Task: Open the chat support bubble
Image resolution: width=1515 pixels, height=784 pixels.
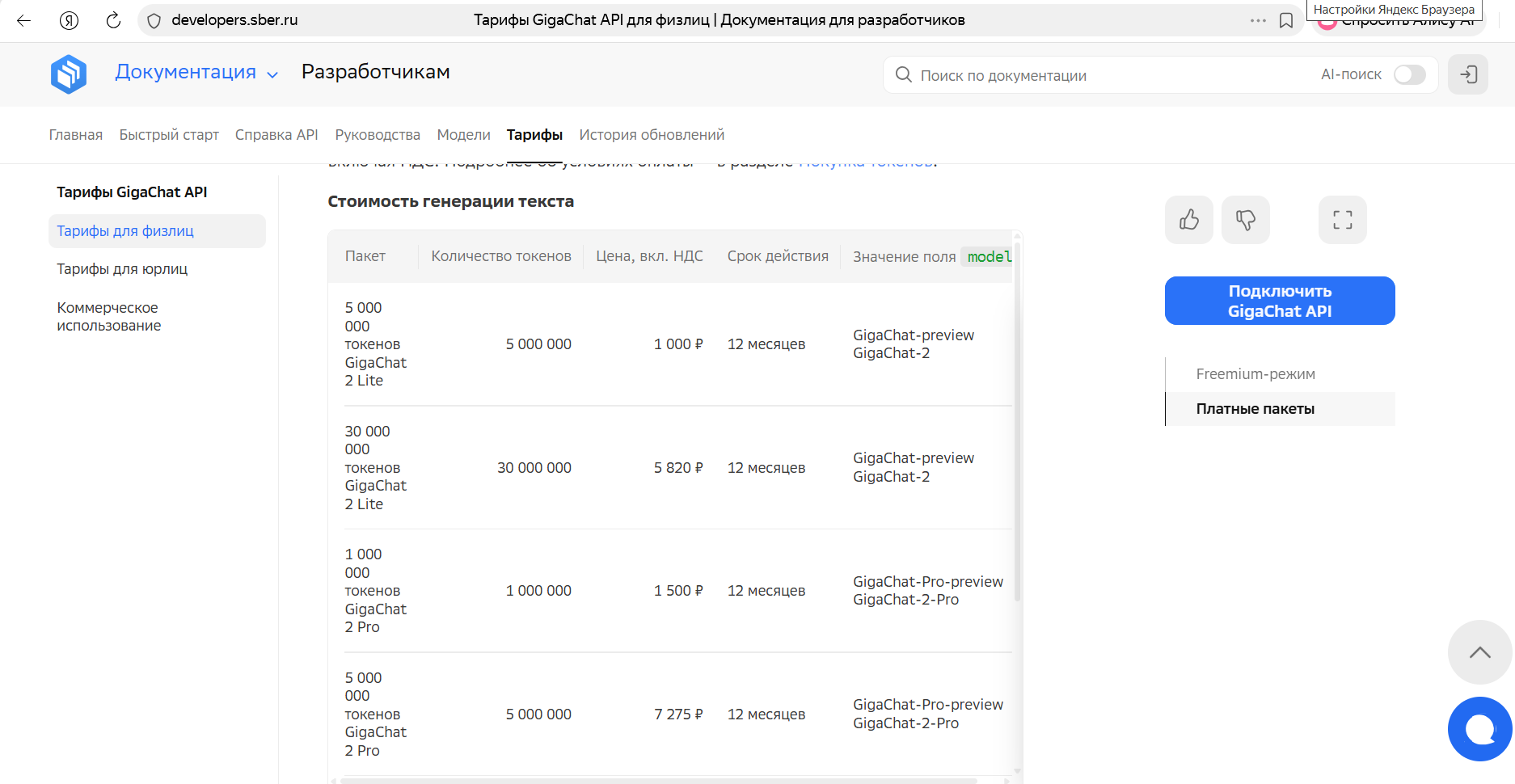Action: pos(1479,729)
